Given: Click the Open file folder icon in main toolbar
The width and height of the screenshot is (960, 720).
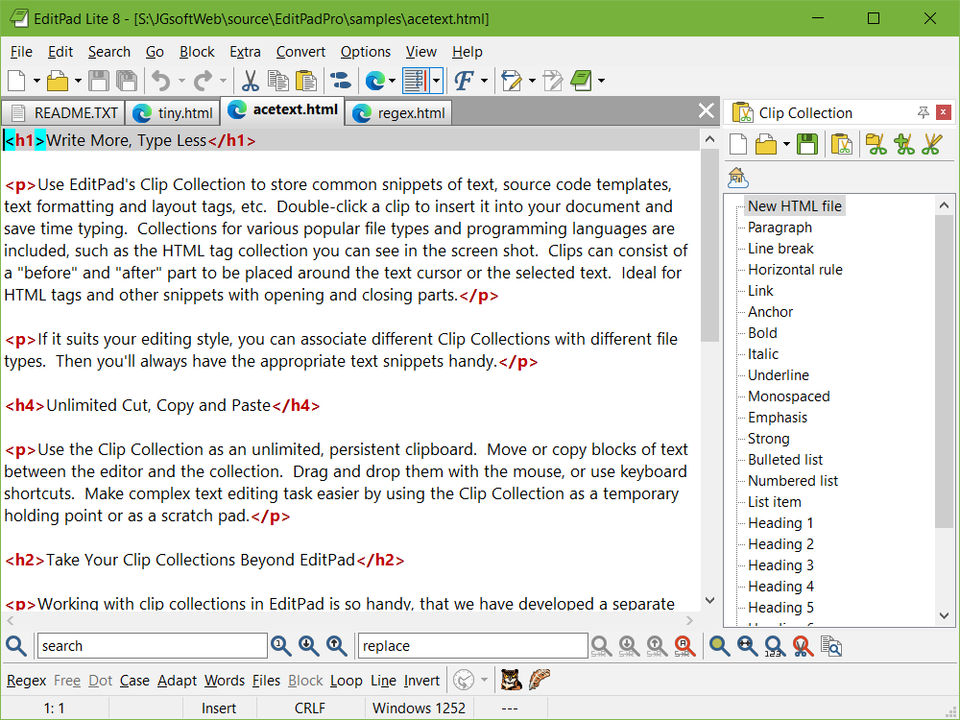Looking at the screenshot, I should [58, 80].
